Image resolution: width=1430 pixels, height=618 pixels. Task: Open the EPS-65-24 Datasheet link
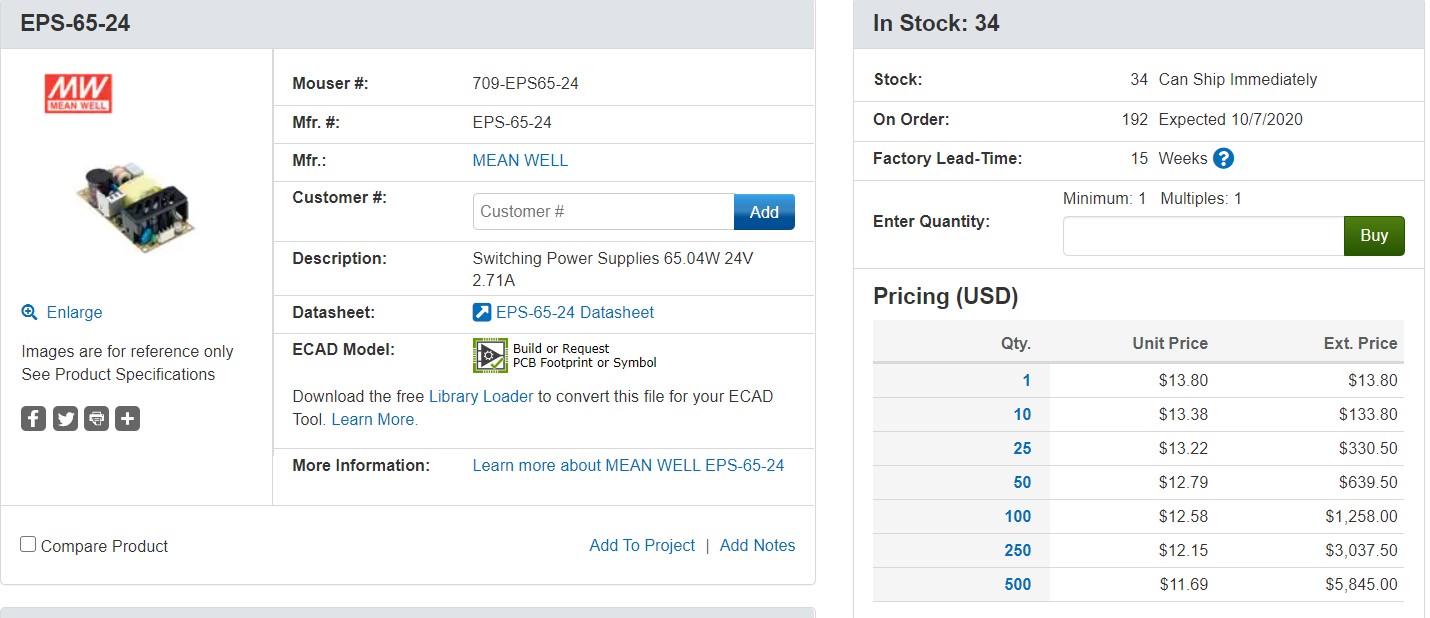(x=575, y=312)
